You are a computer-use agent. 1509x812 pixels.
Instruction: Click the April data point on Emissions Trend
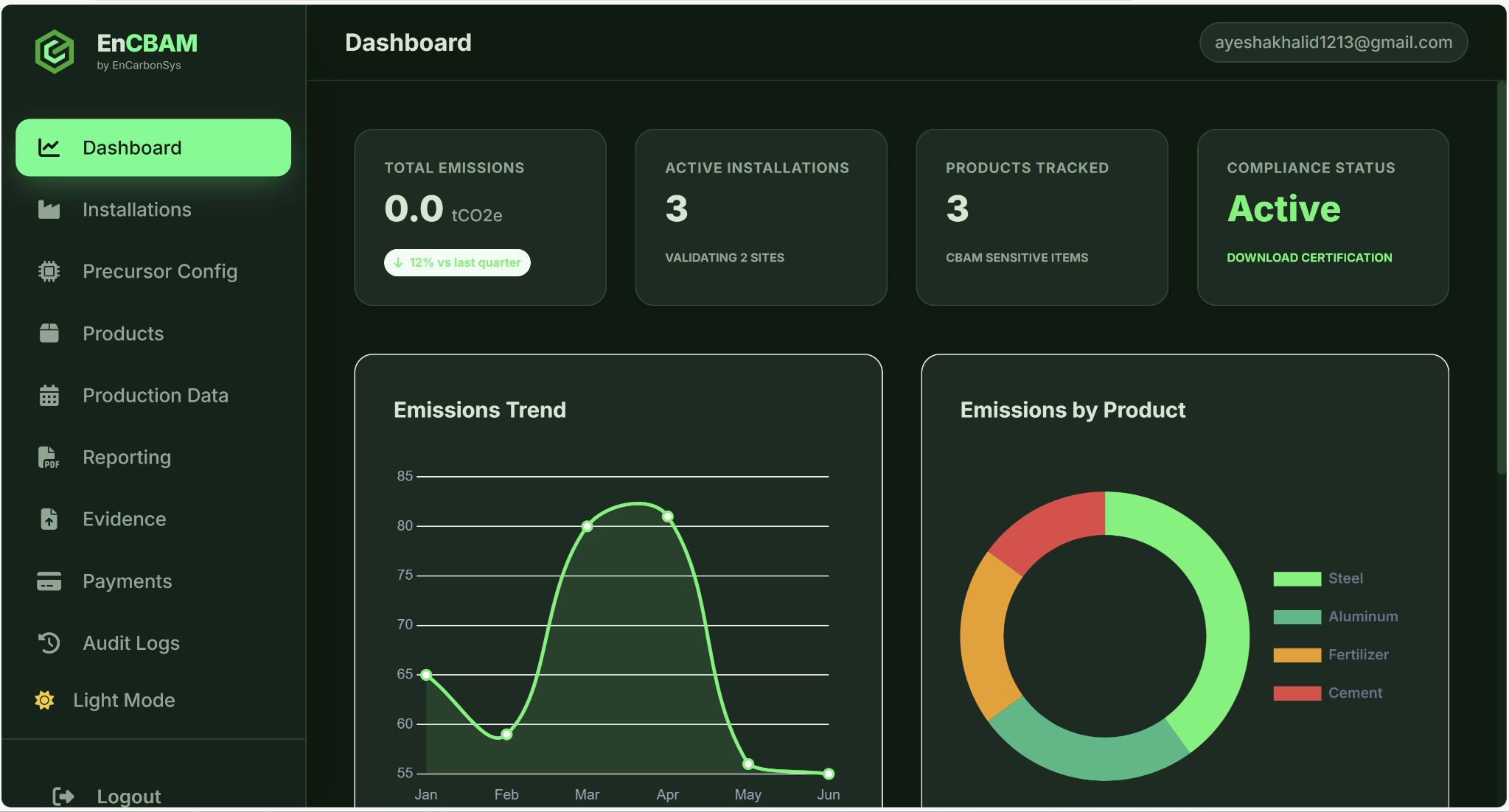point(668,517)
